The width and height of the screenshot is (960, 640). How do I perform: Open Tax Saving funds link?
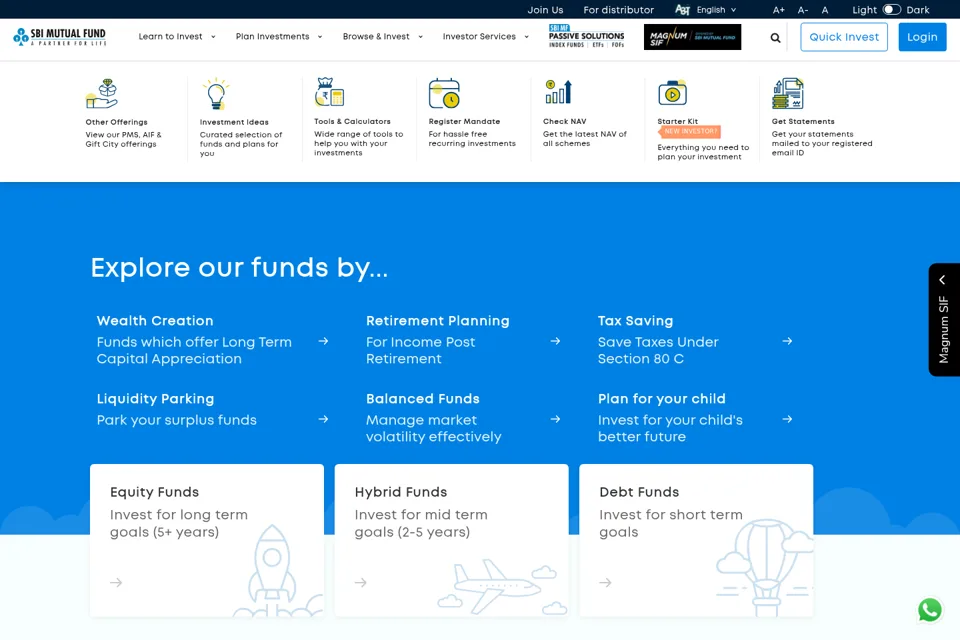tap(636, 321)
